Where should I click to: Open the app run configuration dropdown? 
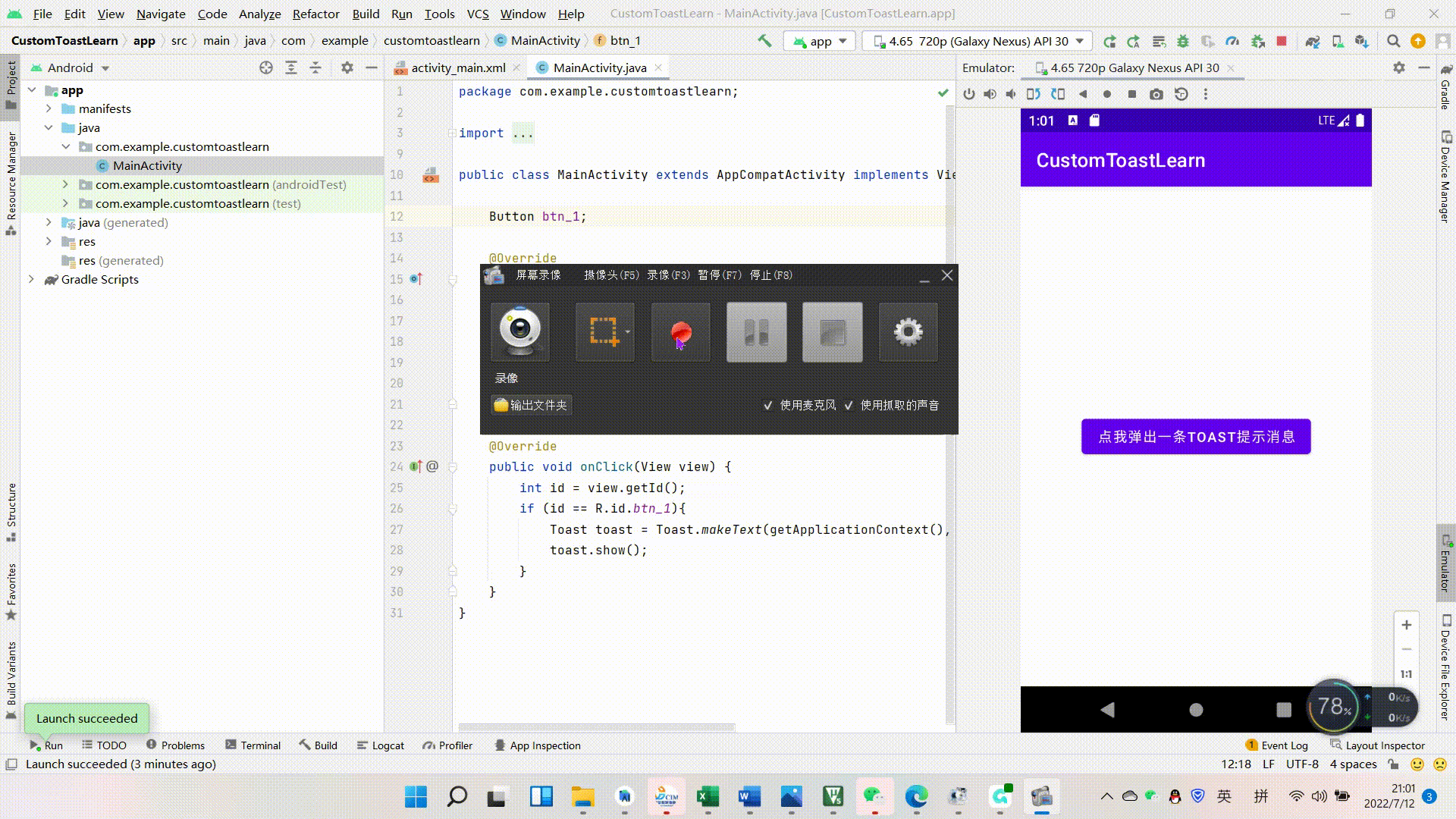click(820, 41)
